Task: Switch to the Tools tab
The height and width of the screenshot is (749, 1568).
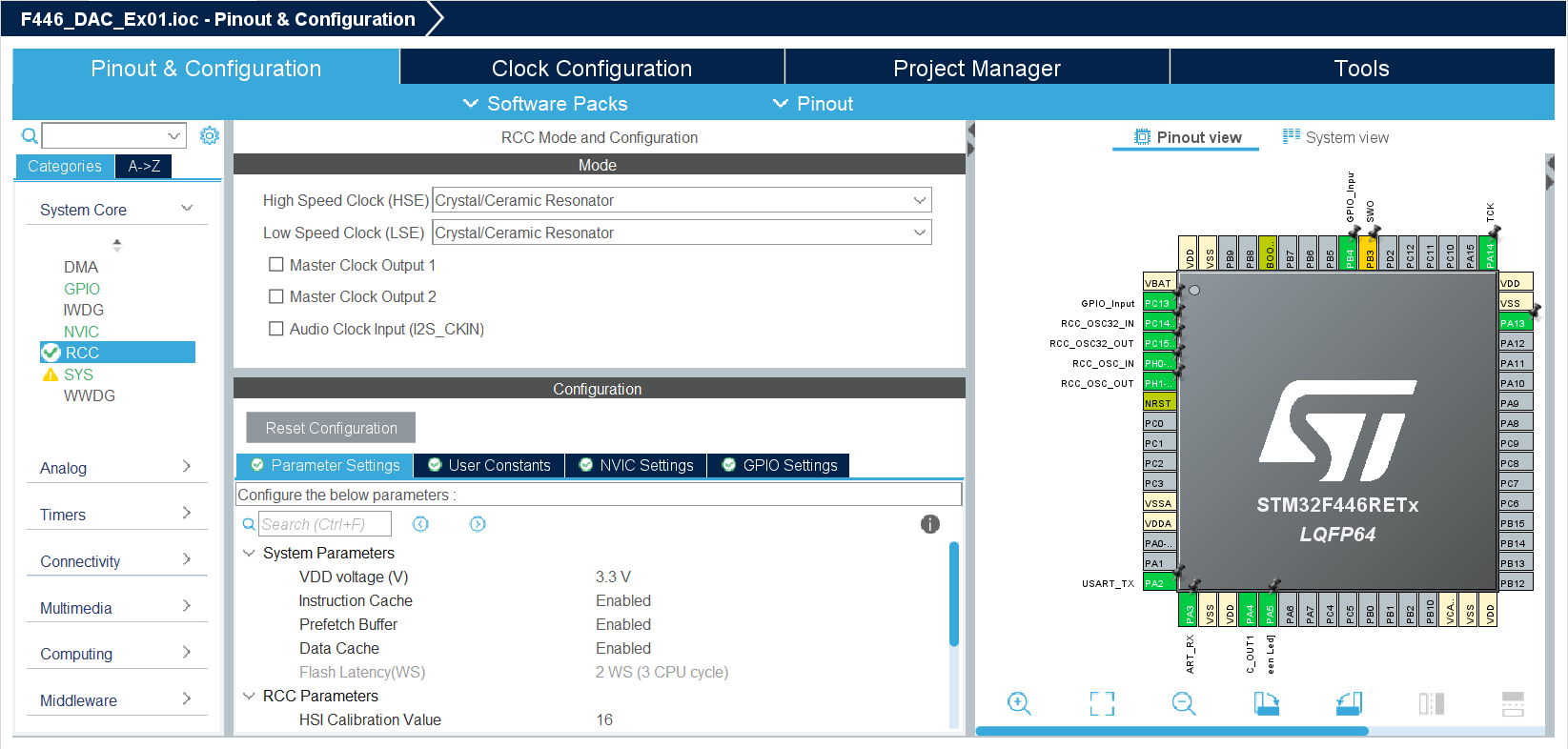Action: pyautogui.click(x=1361, y=68)
